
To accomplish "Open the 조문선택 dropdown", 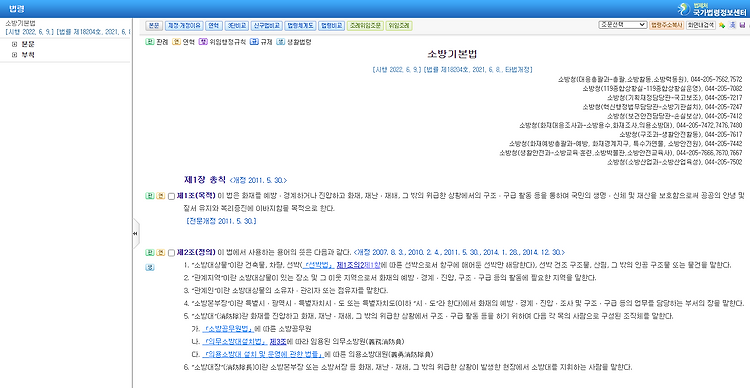I will point(622,25).
